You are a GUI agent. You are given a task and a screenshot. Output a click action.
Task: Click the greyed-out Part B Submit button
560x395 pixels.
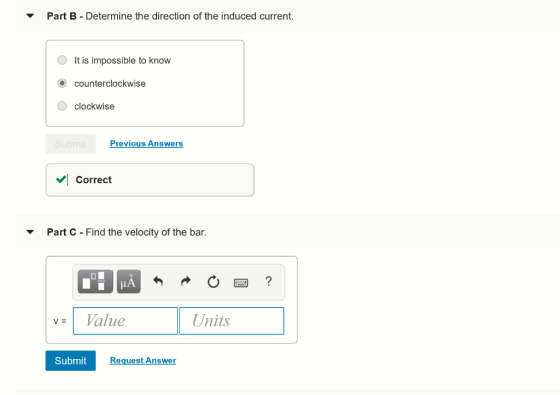(70, 144)
